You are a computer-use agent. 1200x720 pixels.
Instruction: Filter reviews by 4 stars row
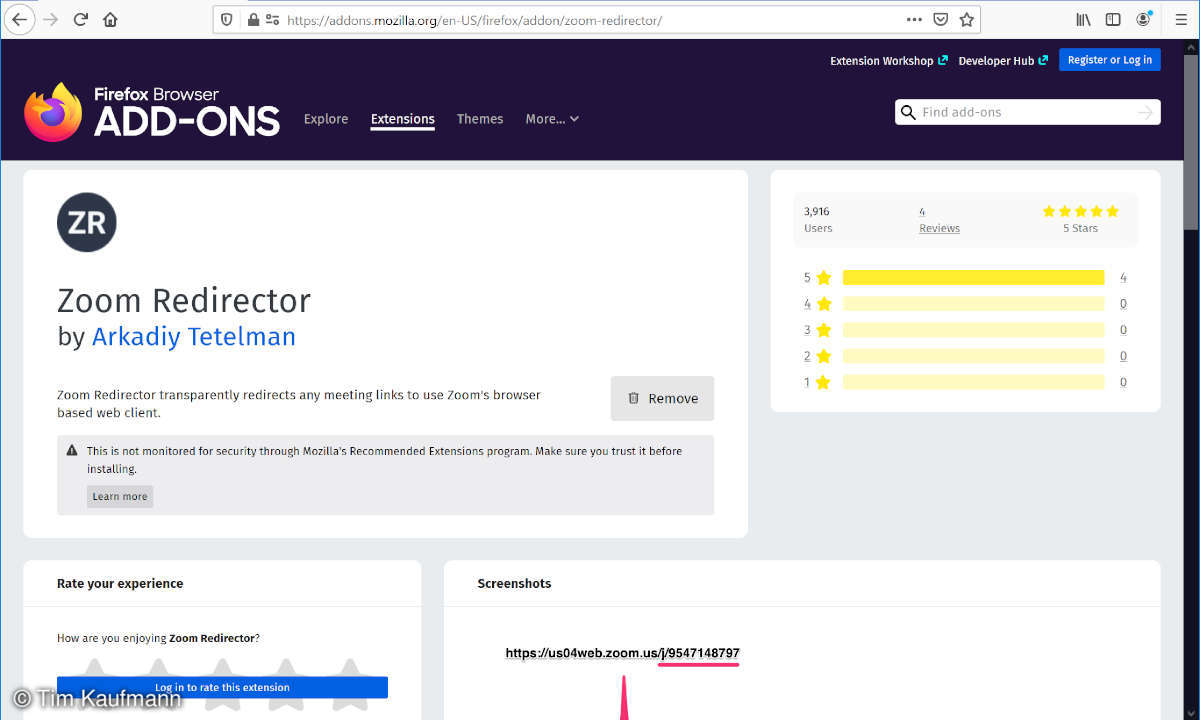(x=965, y=304)
